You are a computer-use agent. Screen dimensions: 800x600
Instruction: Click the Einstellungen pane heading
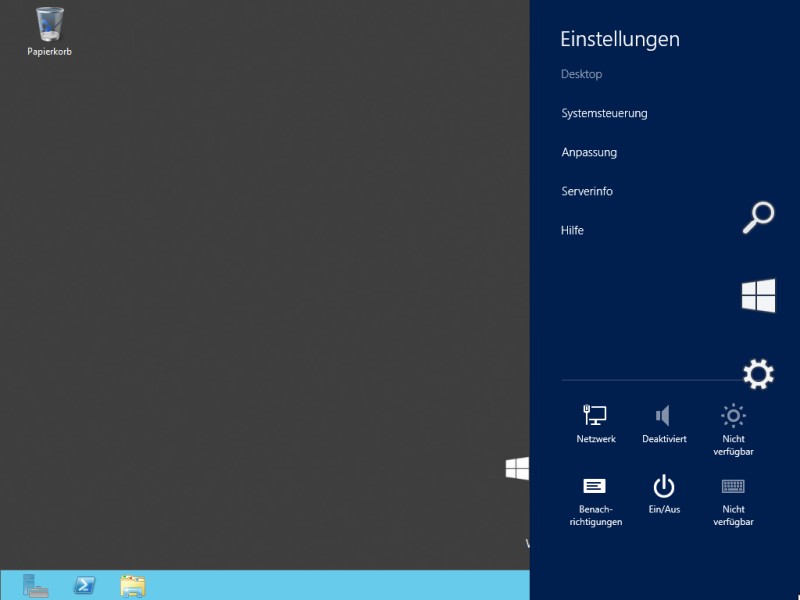click(620, 39)
